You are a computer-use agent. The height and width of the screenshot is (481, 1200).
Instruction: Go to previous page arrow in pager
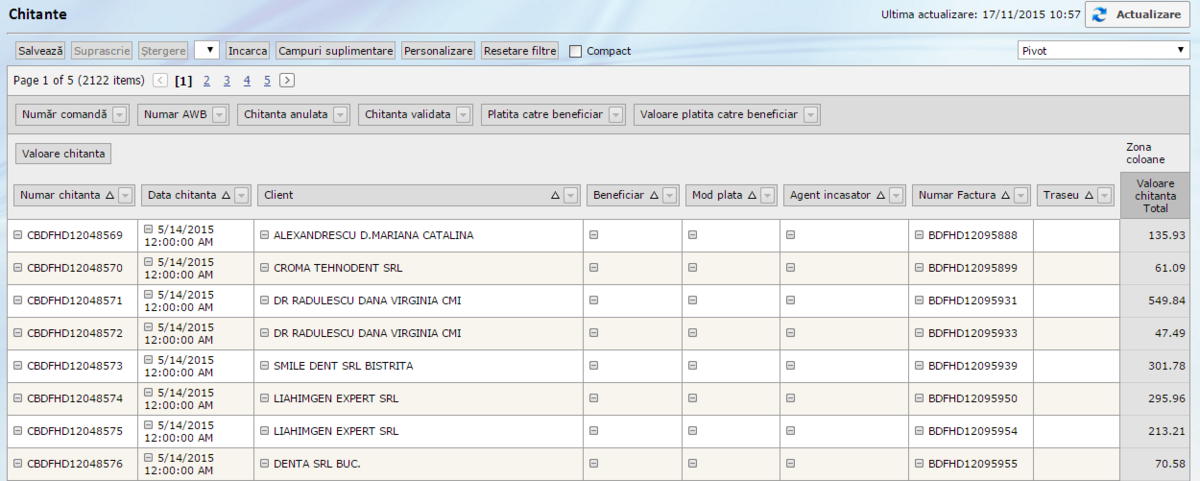[160, 80]
